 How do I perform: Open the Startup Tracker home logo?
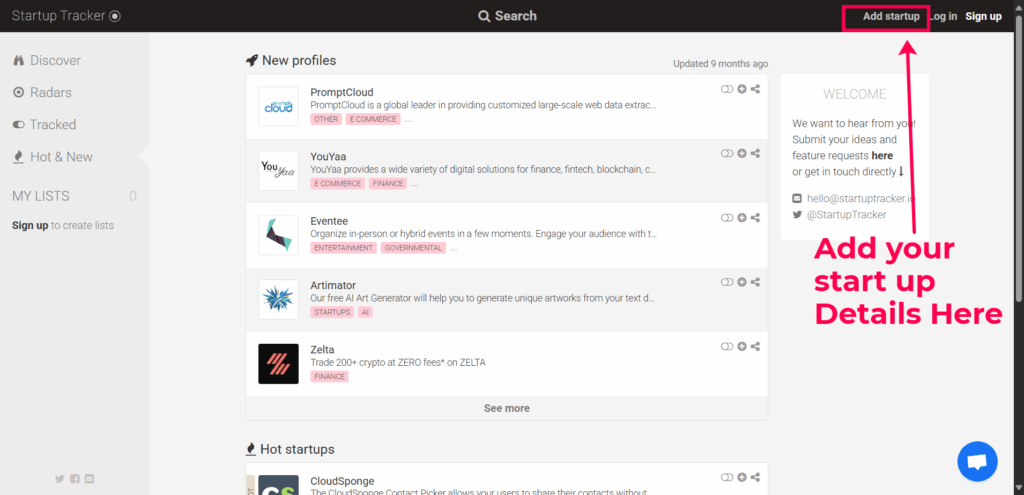coord(66,16)
